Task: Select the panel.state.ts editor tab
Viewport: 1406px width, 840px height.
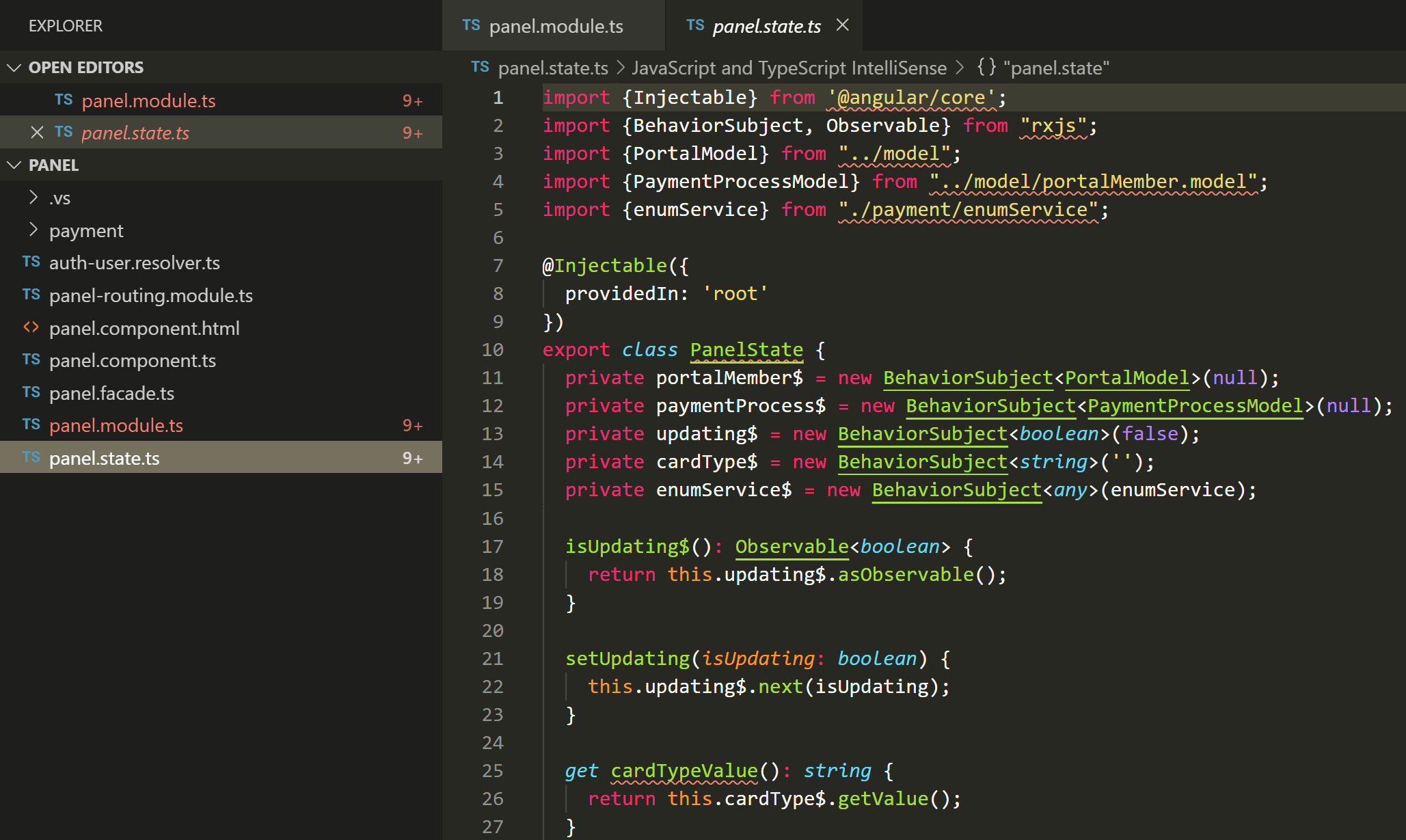Action: pyautogui.click(x=766, y=26)
